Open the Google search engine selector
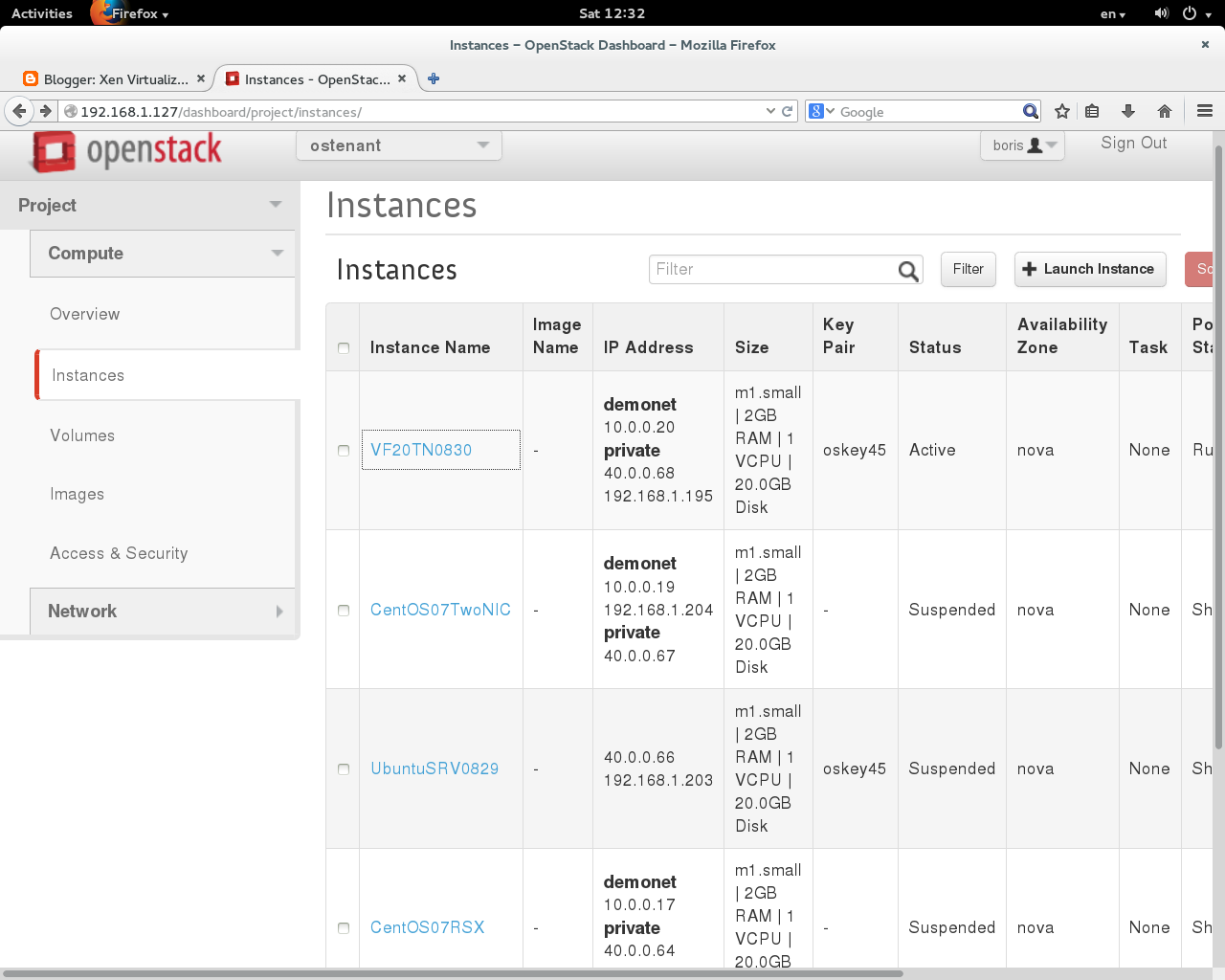 pos(822,111)
